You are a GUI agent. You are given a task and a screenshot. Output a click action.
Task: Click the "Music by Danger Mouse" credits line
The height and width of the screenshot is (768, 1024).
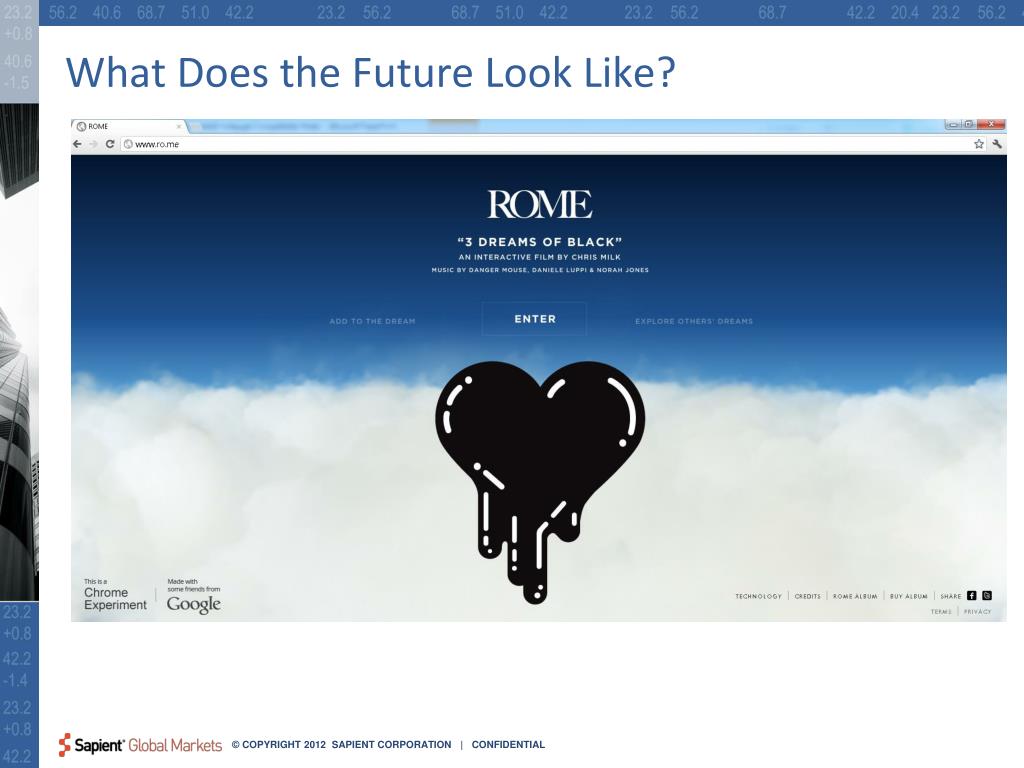[539, 270]
